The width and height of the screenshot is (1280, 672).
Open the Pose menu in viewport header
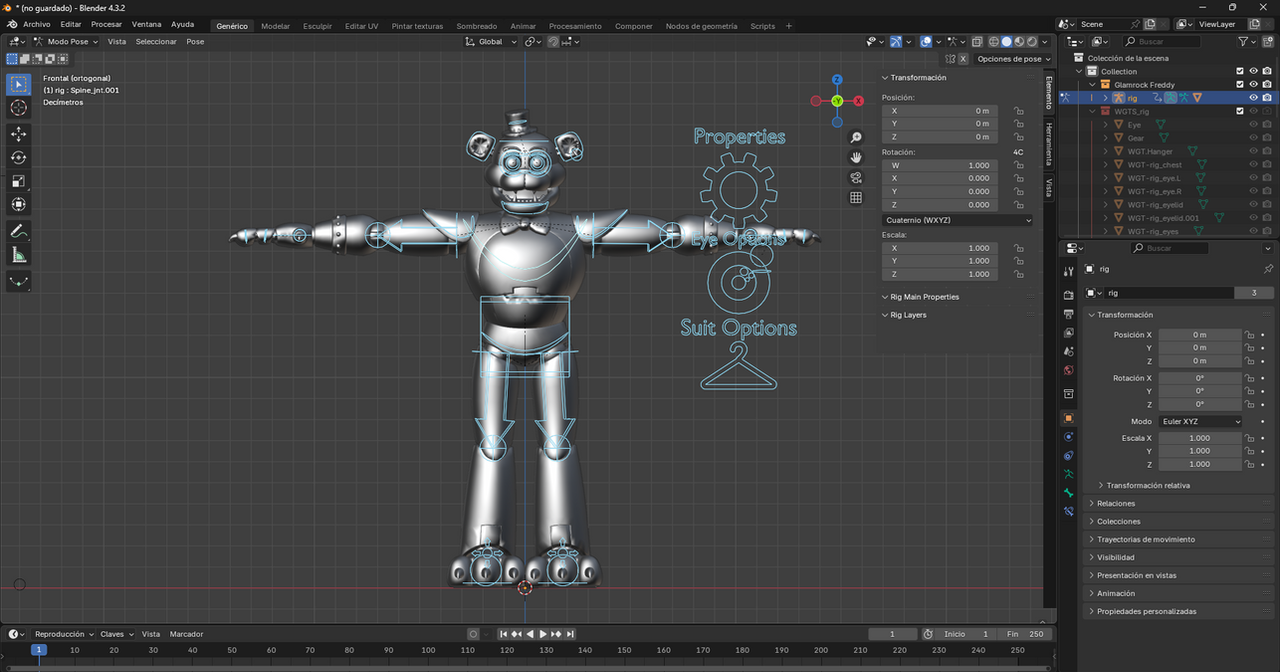tap(195, 41)
